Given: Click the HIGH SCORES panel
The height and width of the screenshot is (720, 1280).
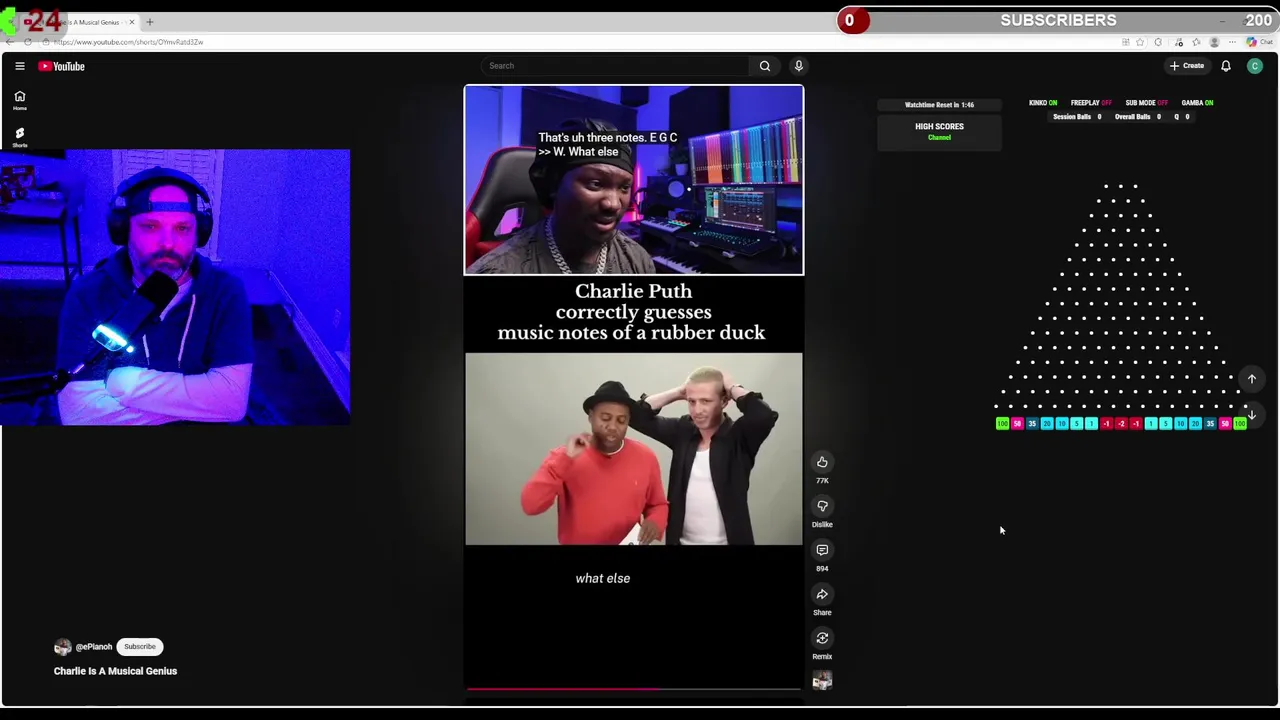Looking at the screenshot, I should (x=939, y=132).
